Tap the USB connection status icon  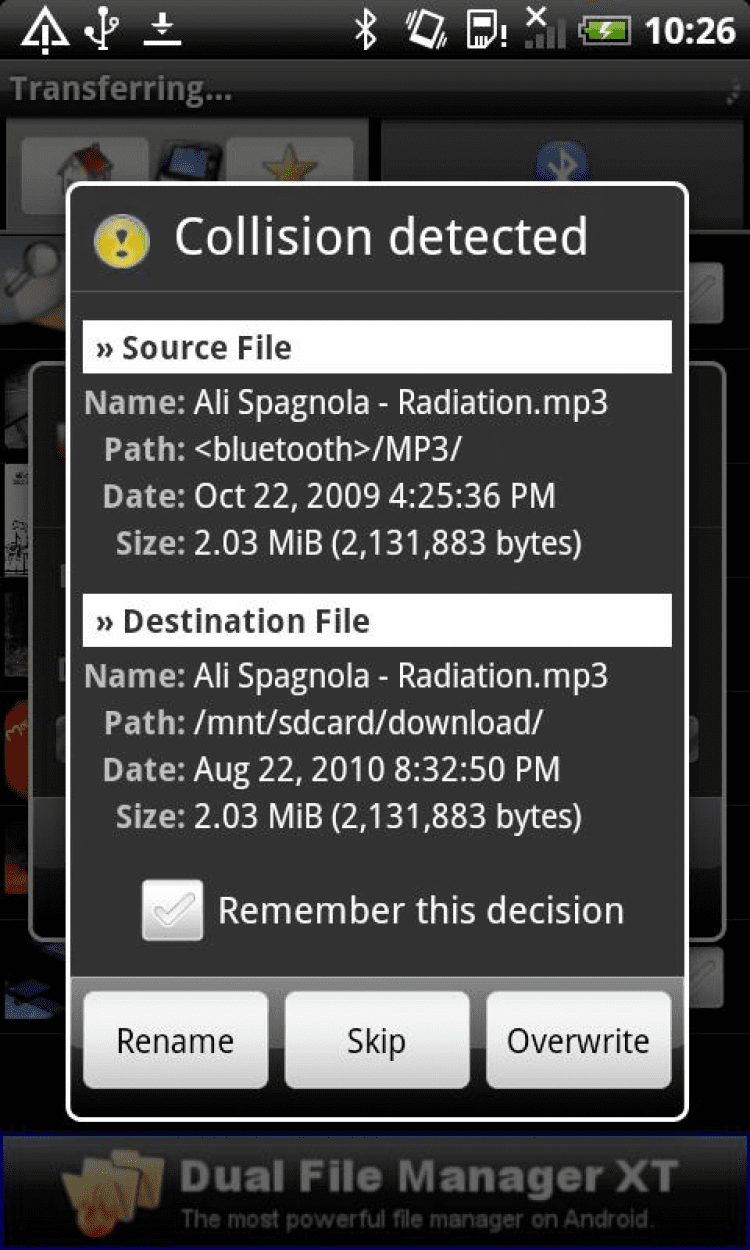pyautogui.click(x=101, y=30)
